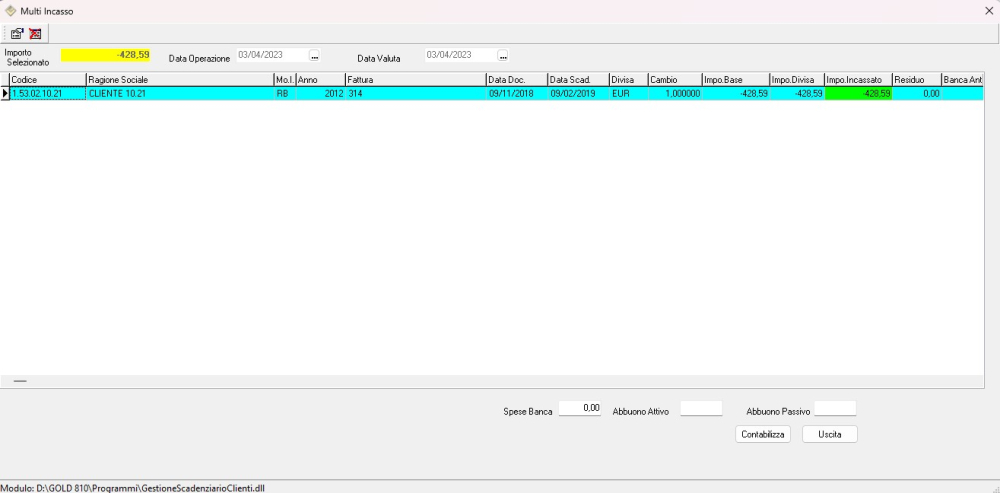Click the red crossed-out toolbar icon
The height and width of the screenshot is (493, 1000).
35,33
